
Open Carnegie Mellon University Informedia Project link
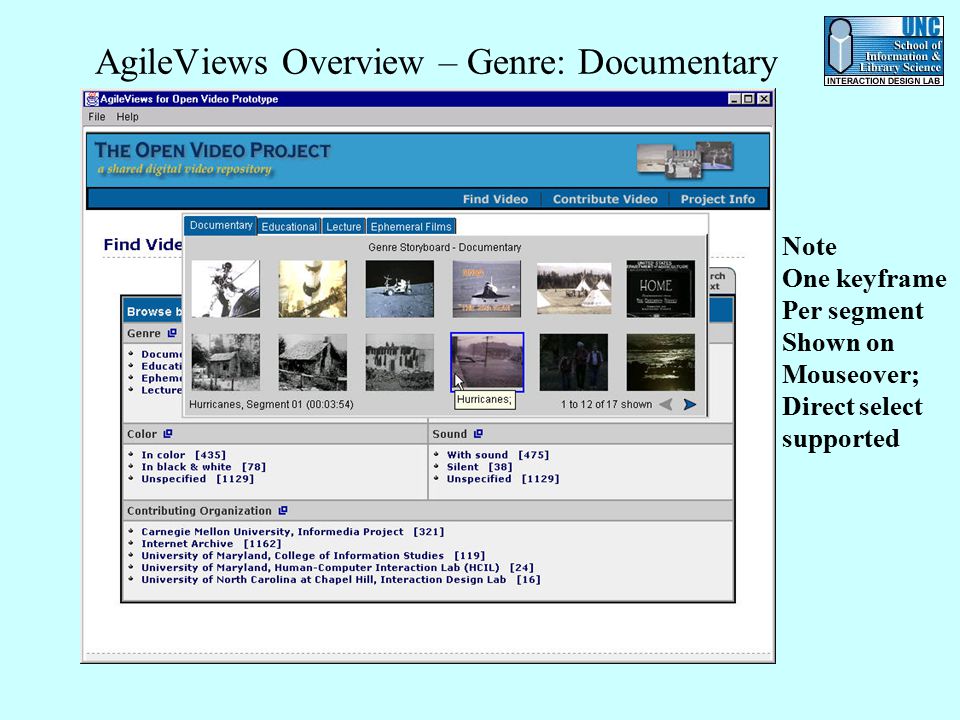click(x=293, y=531)
